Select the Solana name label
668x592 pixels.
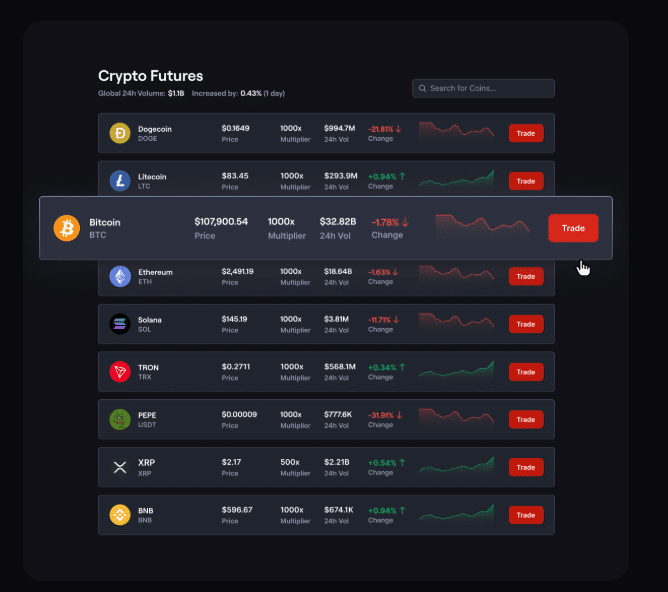[150, 320]
